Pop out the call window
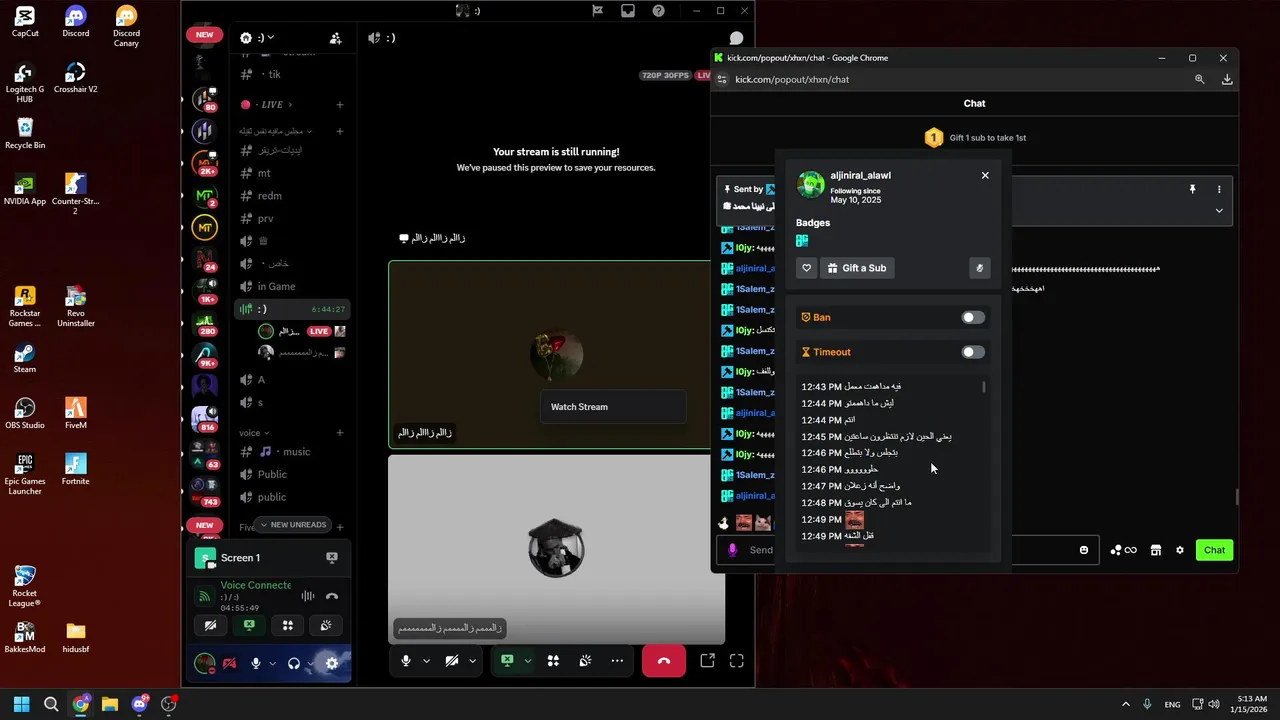Screen dimensions: 1280x720 707,661
